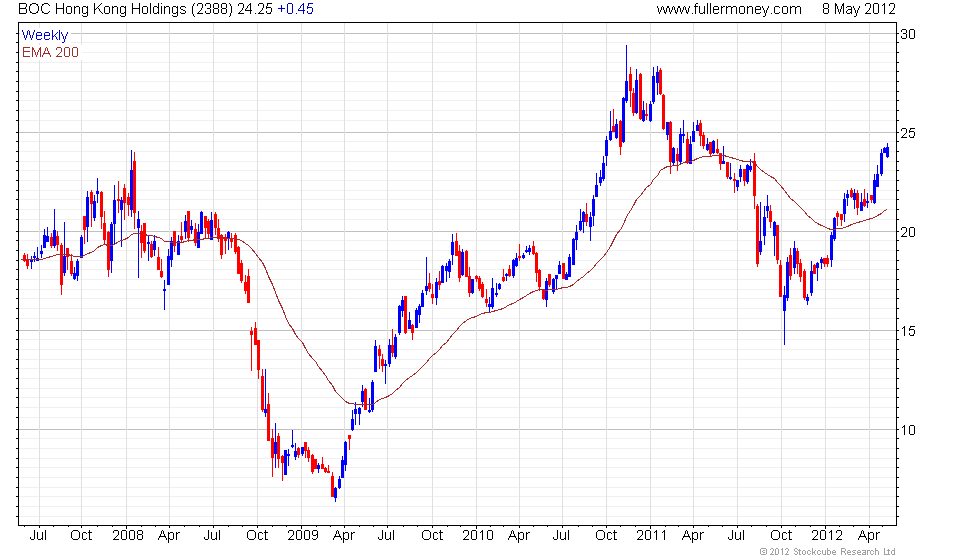980x560 pixels.
Task: Click the 'Oct' label right before '2008'
Action: point(81,536)
